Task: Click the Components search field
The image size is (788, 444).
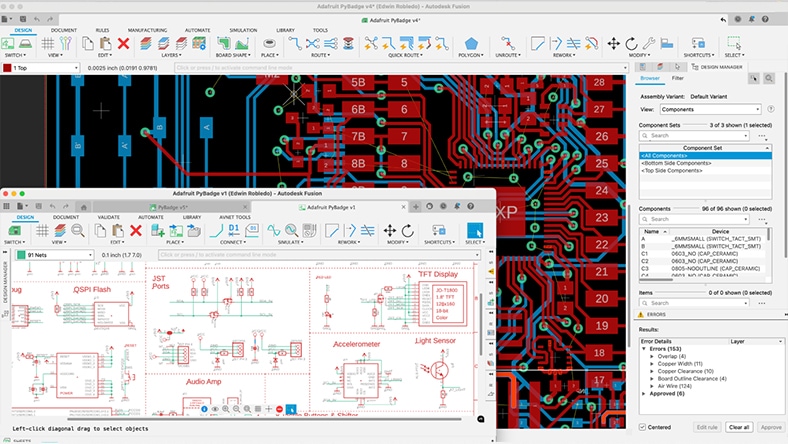Action: coord(694,219)
